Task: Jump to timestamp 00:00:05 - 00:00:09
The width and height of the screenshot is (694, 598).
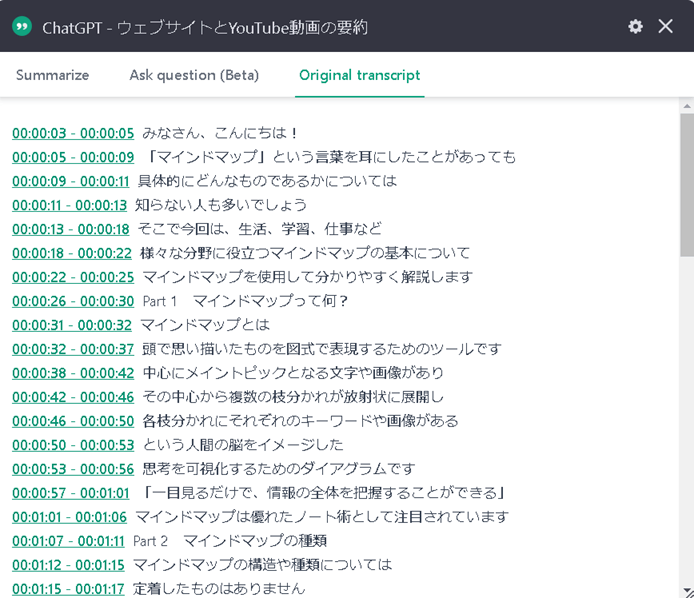Action: coord(73,157)
